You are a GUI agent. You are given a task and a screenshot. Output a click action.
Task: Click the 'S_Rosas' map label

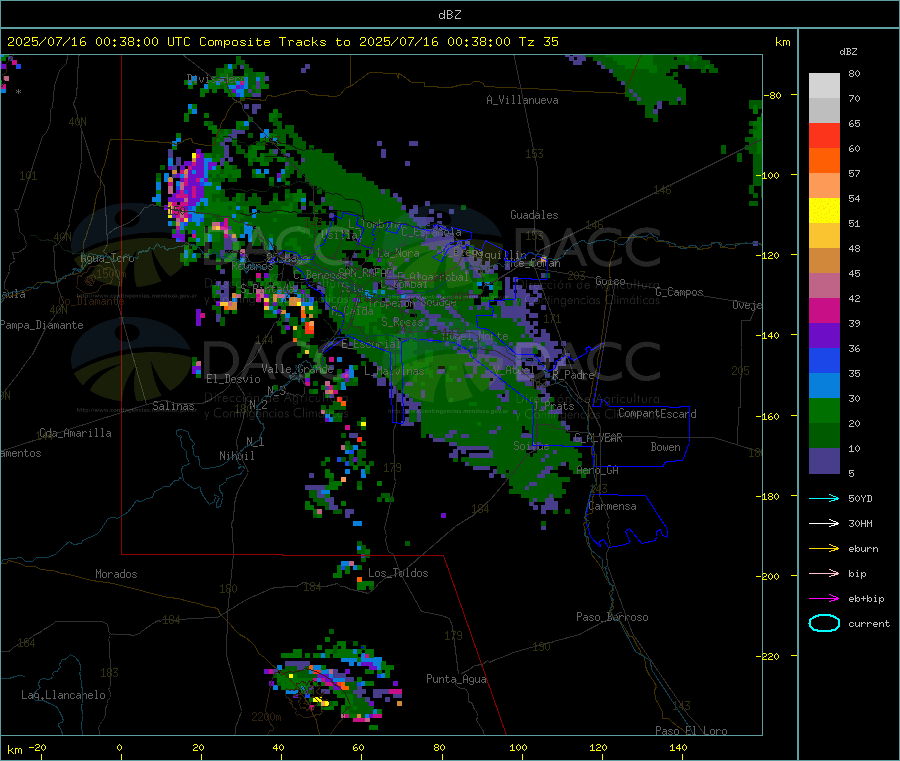tap(402, 322)
